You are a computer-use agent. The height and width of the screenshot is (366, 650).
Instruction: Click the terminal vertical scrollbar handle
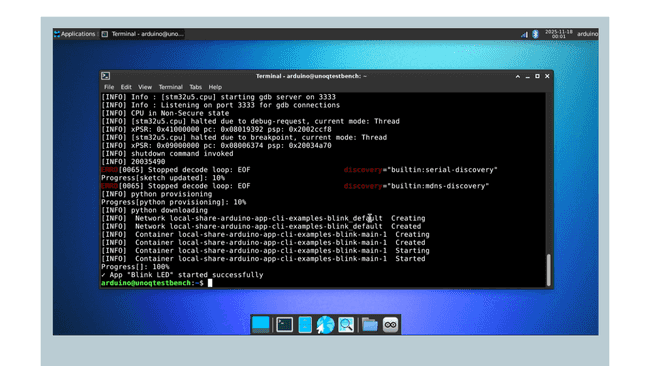pos(549,270)
